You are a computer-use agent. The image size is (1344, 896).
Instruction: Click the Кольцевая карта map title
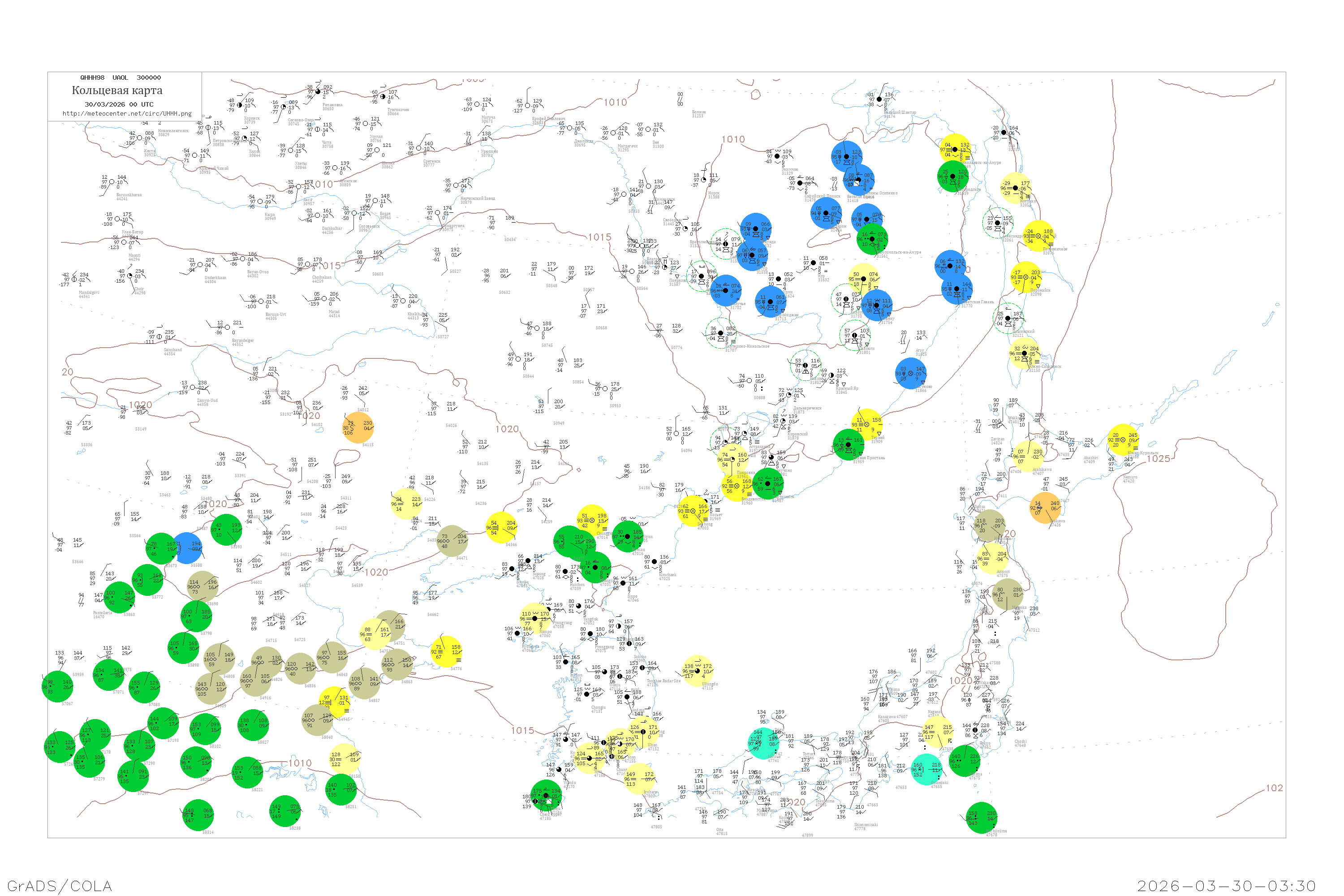pyautogui.click(x=117, y=90)
